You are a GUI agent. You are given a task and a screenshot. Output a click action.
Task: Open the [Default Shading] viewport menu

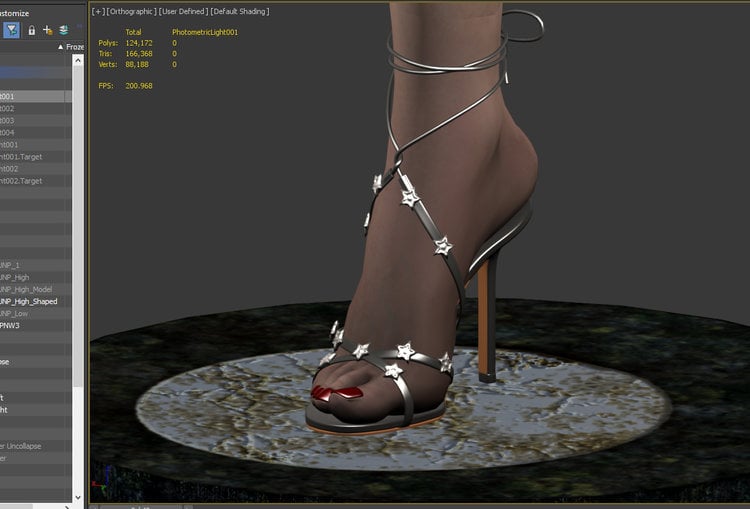(240, 11)
